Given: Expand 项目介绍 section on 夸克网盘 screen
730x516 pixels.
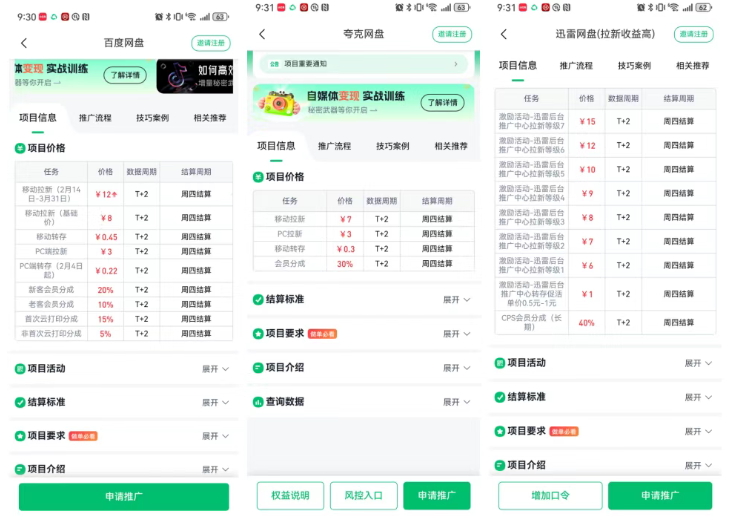Looking at the screenshot, I should click(x=457, y=367).
